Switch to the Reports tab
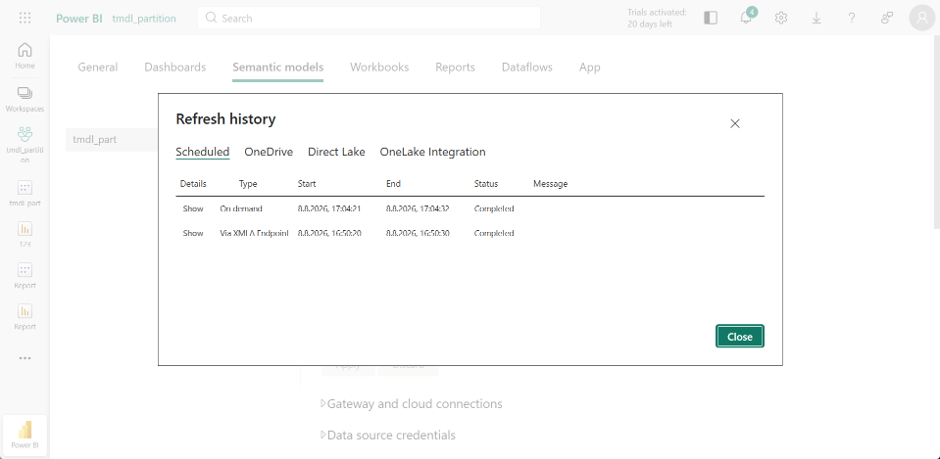The width and height of the screenshot is (940, 459). 455,67
